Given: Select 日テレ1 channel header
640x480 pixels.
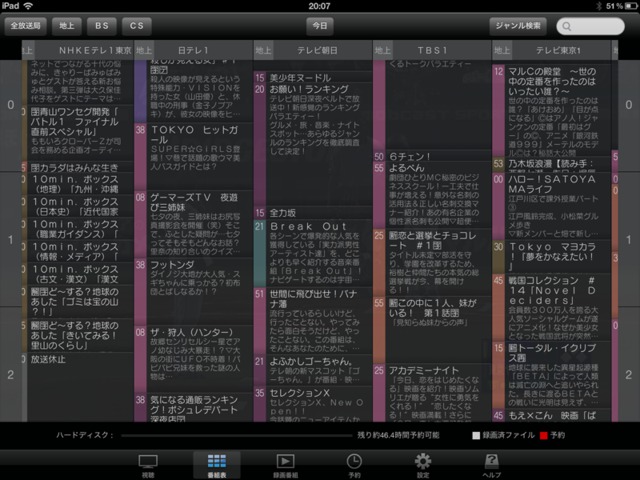Looking at the screenshot, I should pos(193,50).
